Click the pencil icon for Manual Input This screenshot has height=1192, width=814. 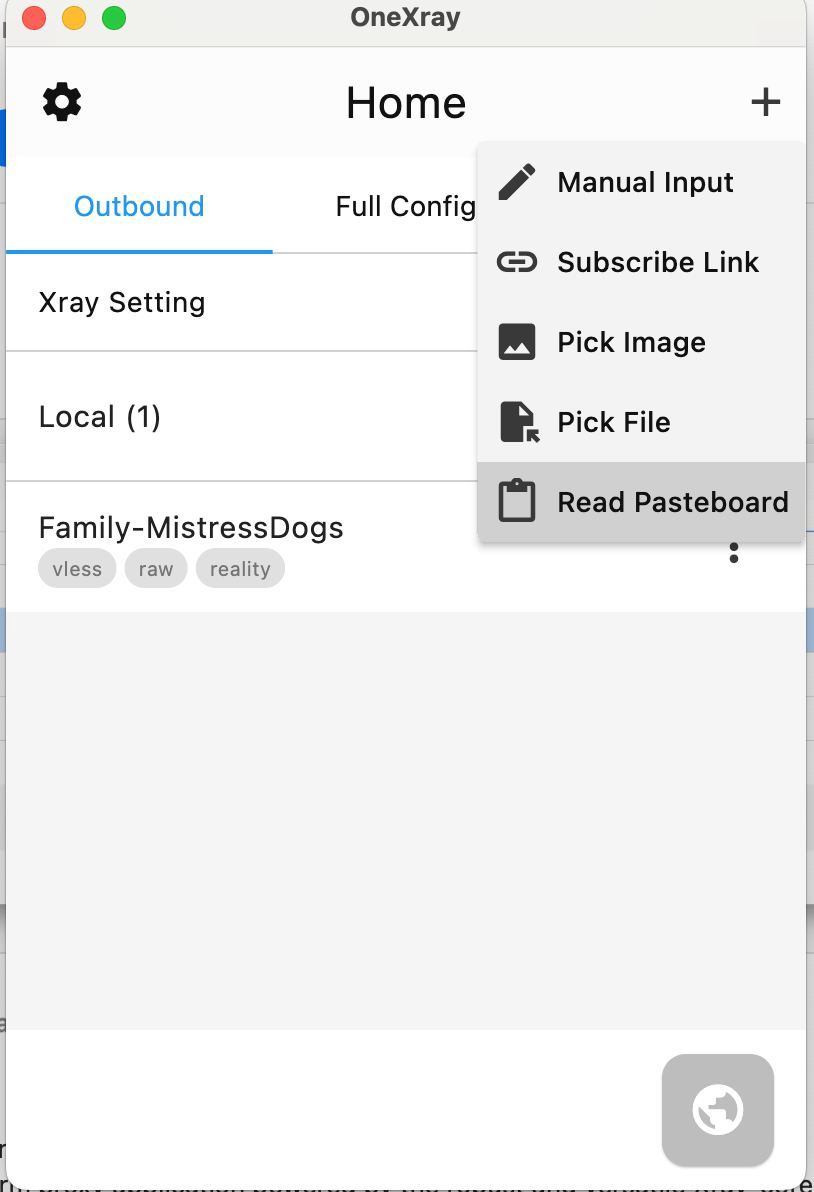[517, 182]
